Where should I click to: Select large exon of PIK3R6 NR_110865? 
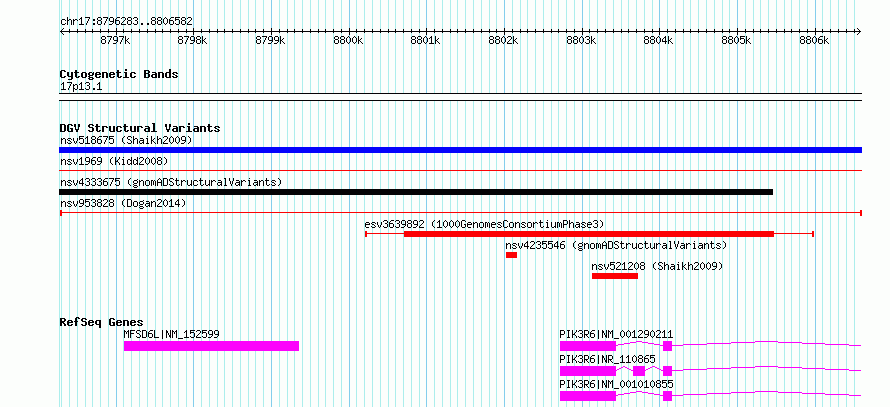tap(587, 371)
